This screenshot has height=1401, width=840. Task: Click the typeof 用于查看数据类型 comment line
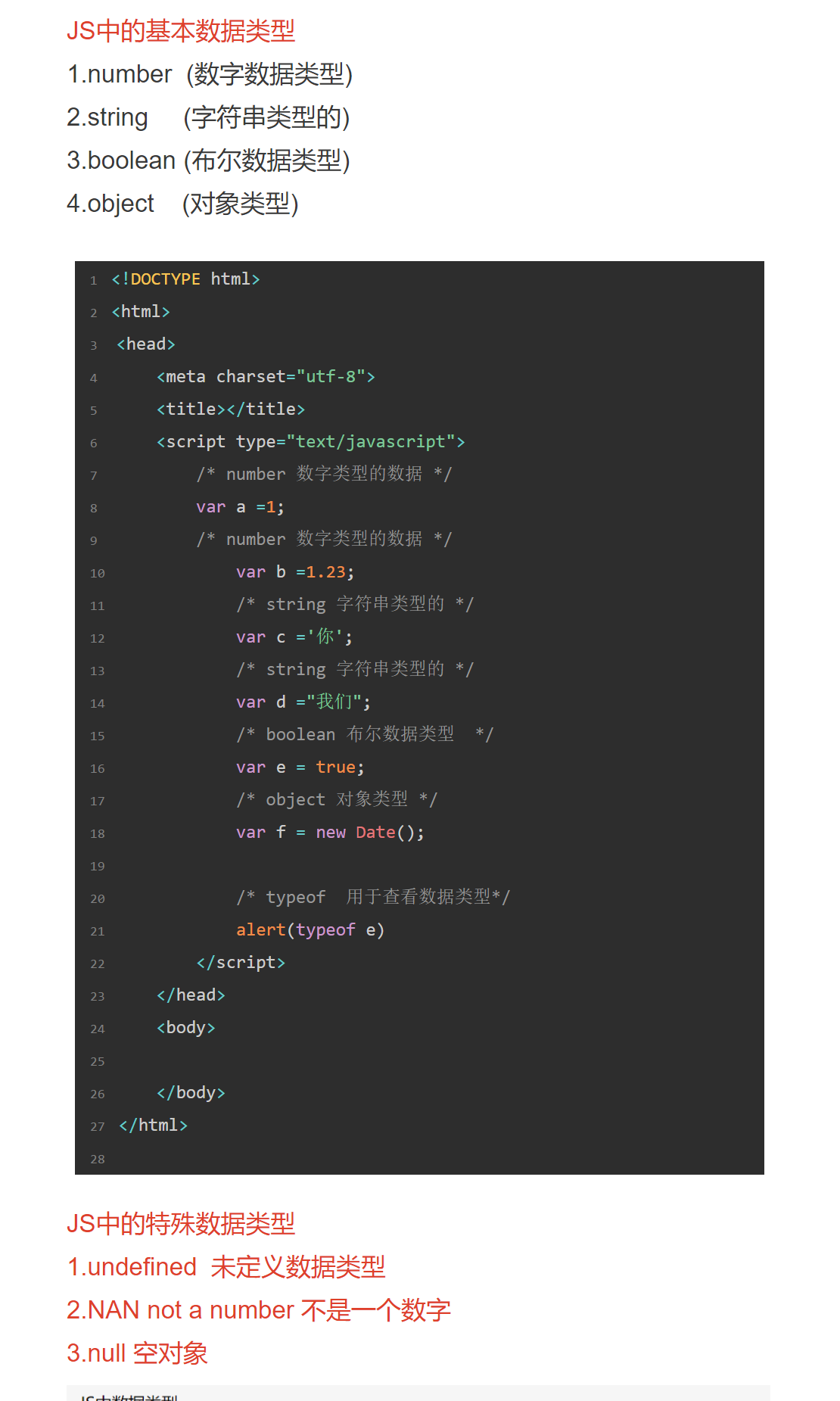coord(373,898)
